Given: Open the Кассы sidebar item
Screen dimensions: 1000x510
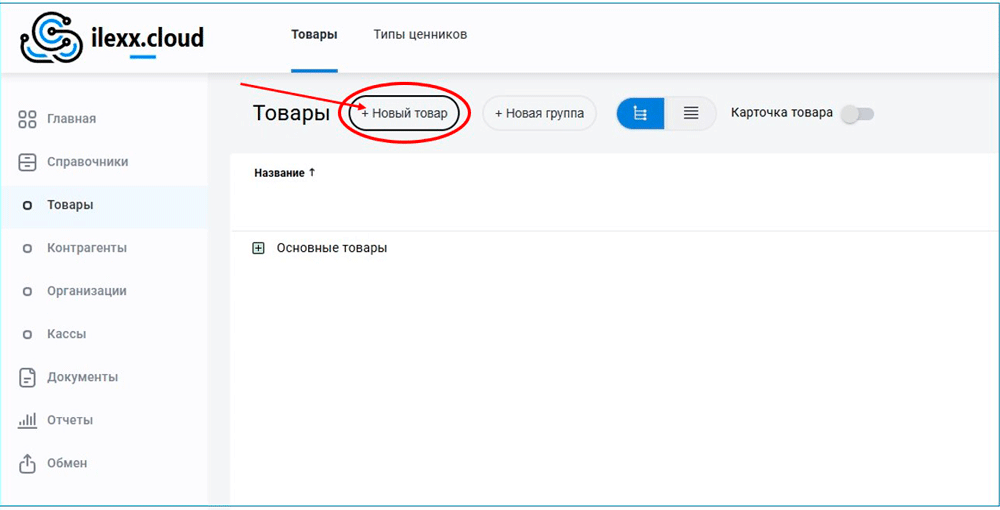Looking at the screenshot, I should click(x=66, y=334).
